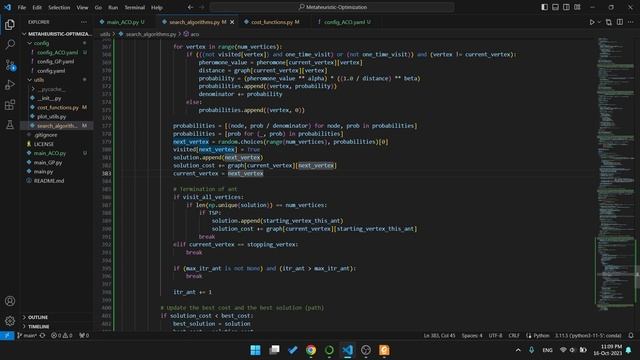The height and width of the screenshot is (360, 640).
Task: Open run options dropdown next to play
Action: [599, 22]
